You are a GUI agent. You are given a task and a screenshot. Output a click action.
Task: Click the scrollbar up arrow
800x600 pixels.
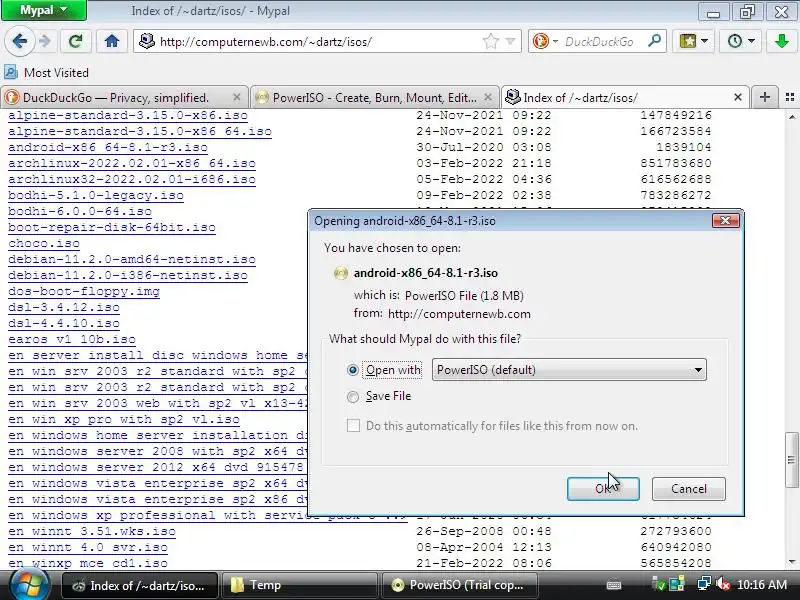coord(791,117)
